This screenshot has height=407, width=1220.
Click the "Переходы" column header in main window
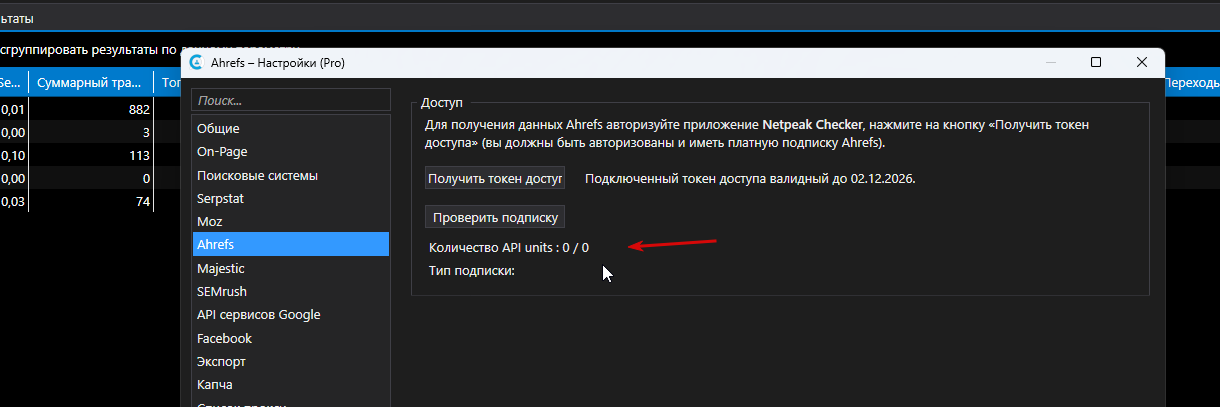(1192, 82)
